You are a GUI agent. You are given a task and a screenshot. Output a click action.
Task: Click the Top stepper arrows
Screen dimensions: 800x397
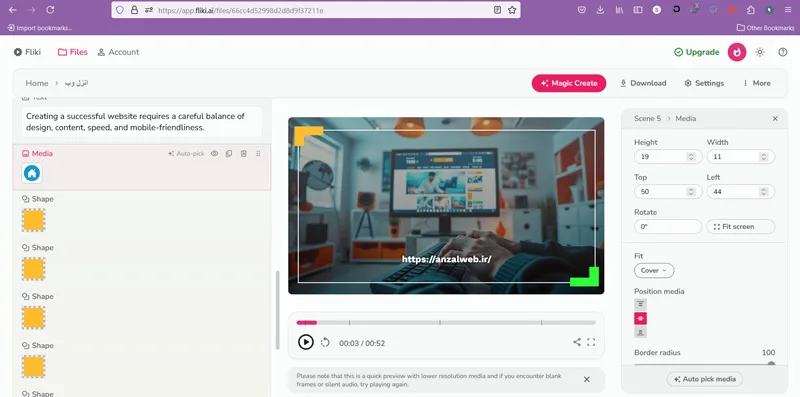(x=691, y=192)
